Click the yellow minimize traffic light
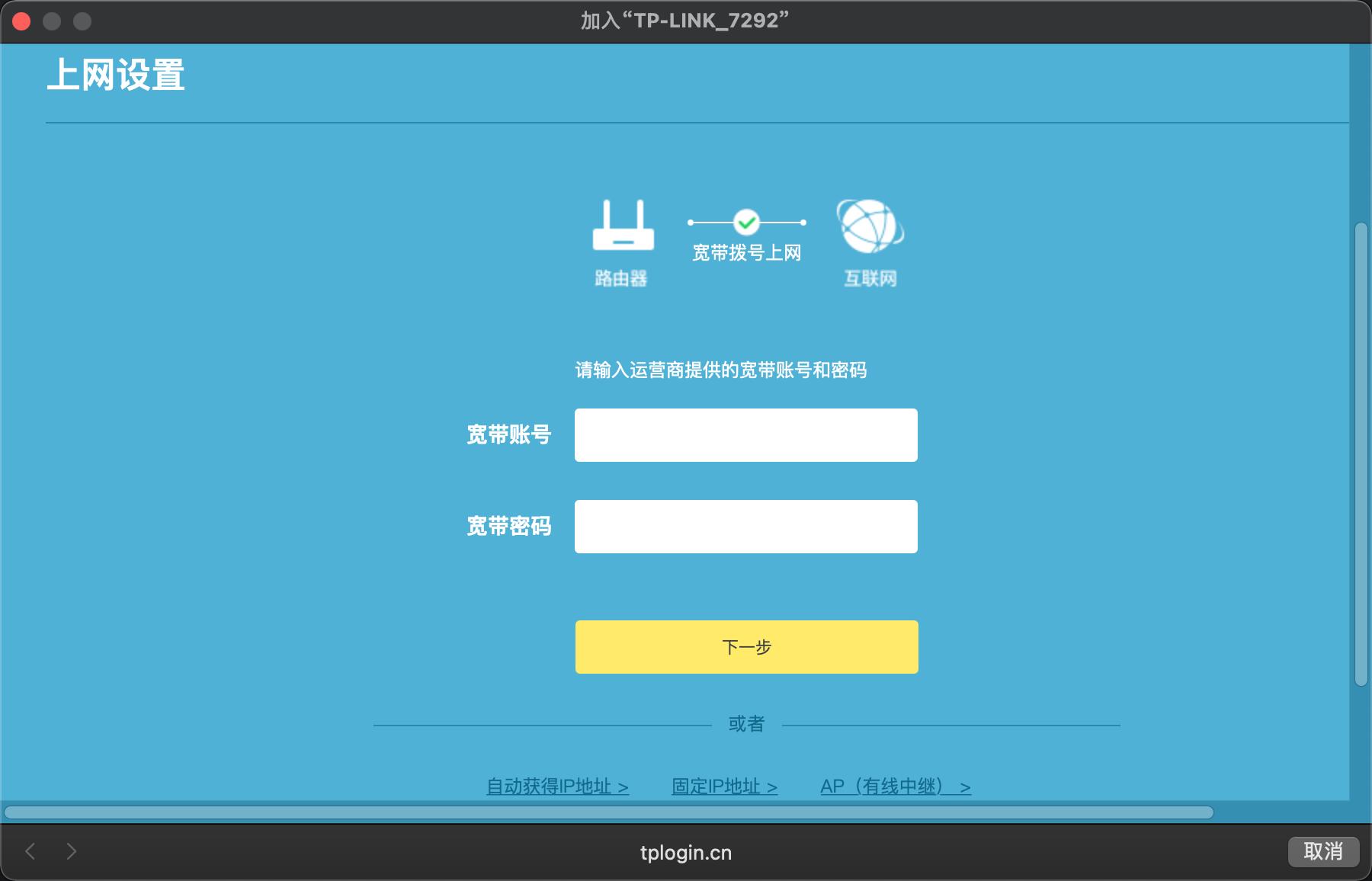The image size is (1372, 881). [50, 22]
